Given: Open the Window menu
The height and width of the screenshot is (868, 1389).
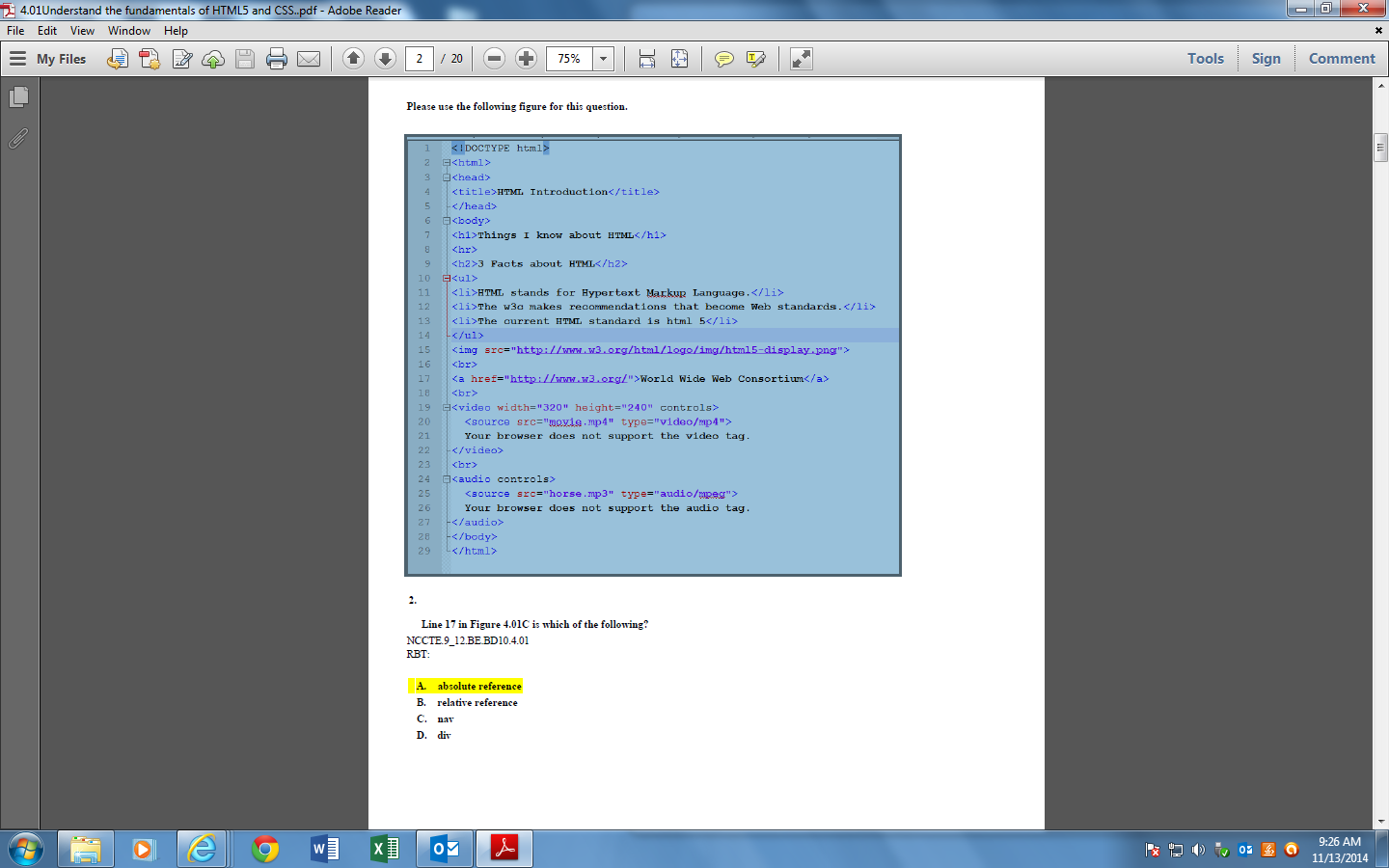Looking at the screenshot, I should (x=128, y=31).
